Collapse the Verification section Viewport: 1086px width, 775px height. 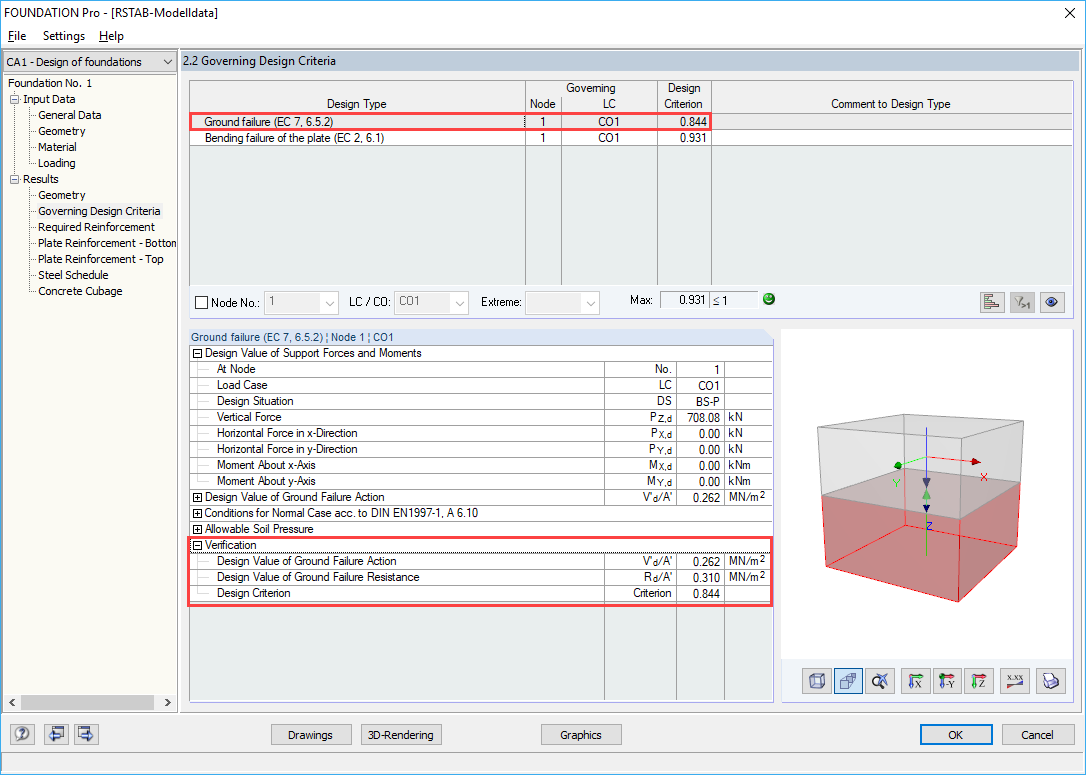197,546
